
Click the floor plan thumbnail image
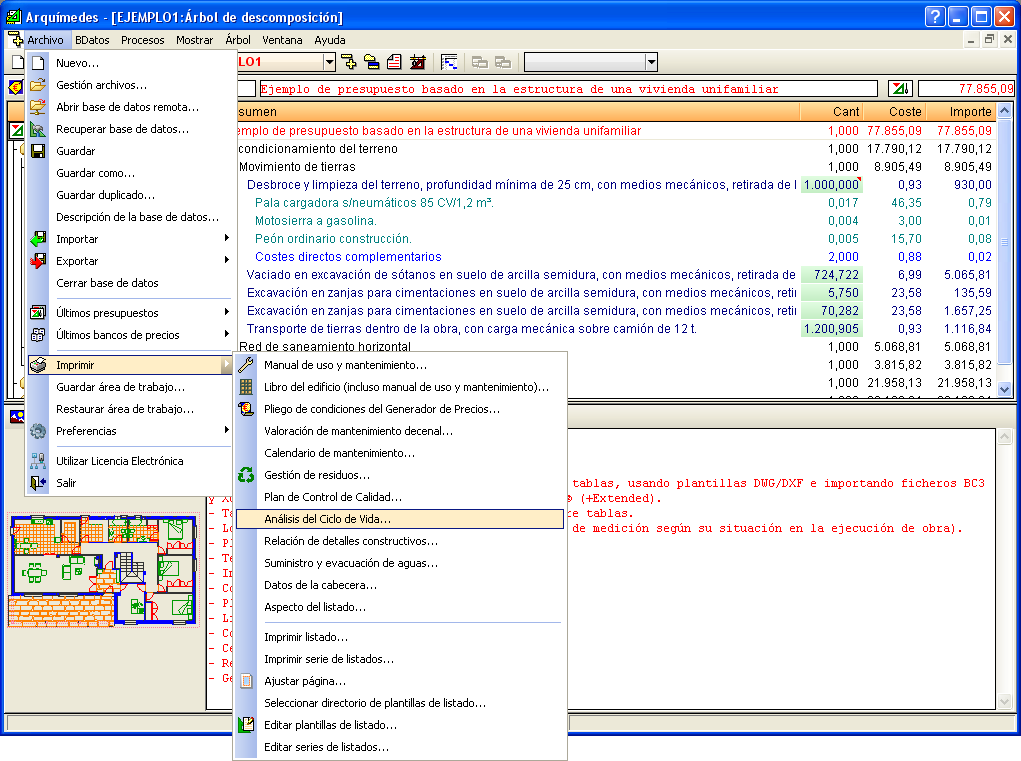[x=103, y=569]
